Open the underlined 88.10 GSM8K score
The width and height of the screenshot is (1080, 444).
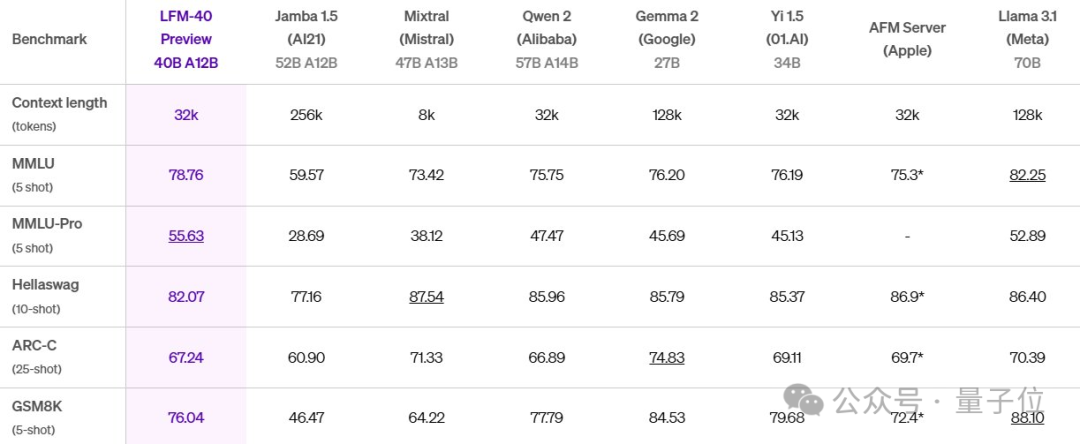click(1027, 418)
